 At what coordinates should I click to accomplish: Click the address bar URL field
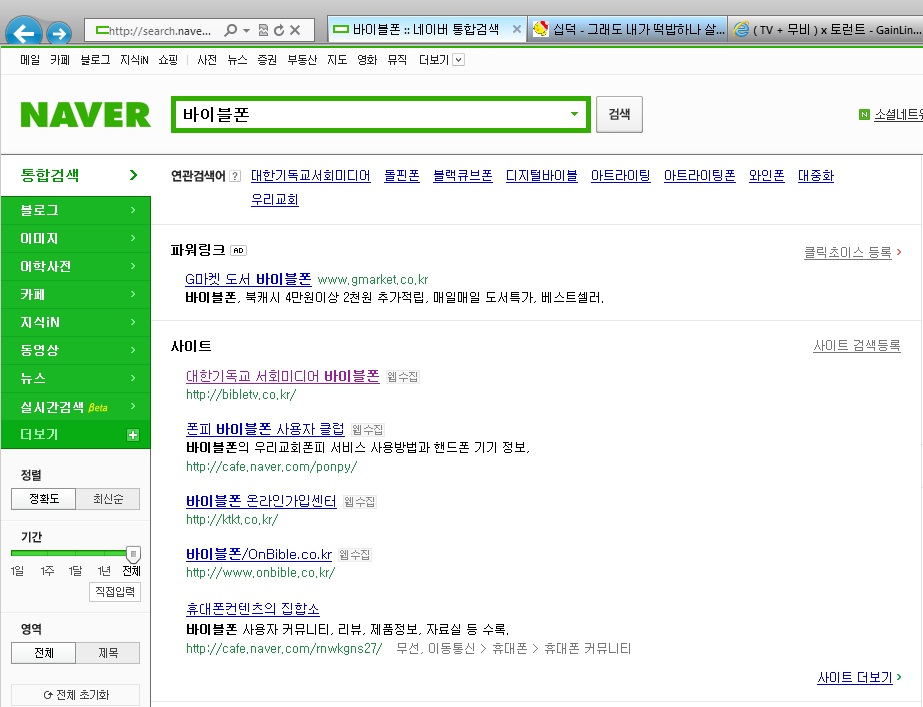tap(159, 30)
